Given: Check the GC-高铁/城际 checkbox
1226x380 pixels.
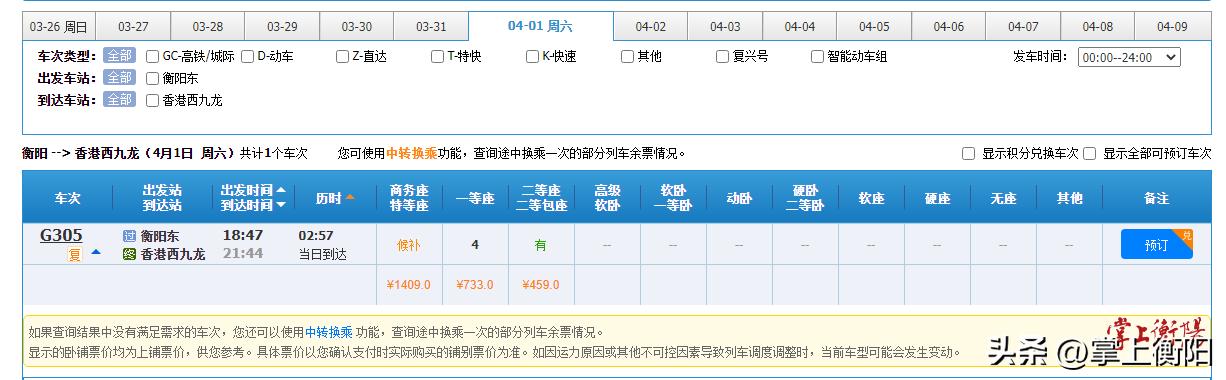Looking at the screenshot, I should [x=153, y=57].
